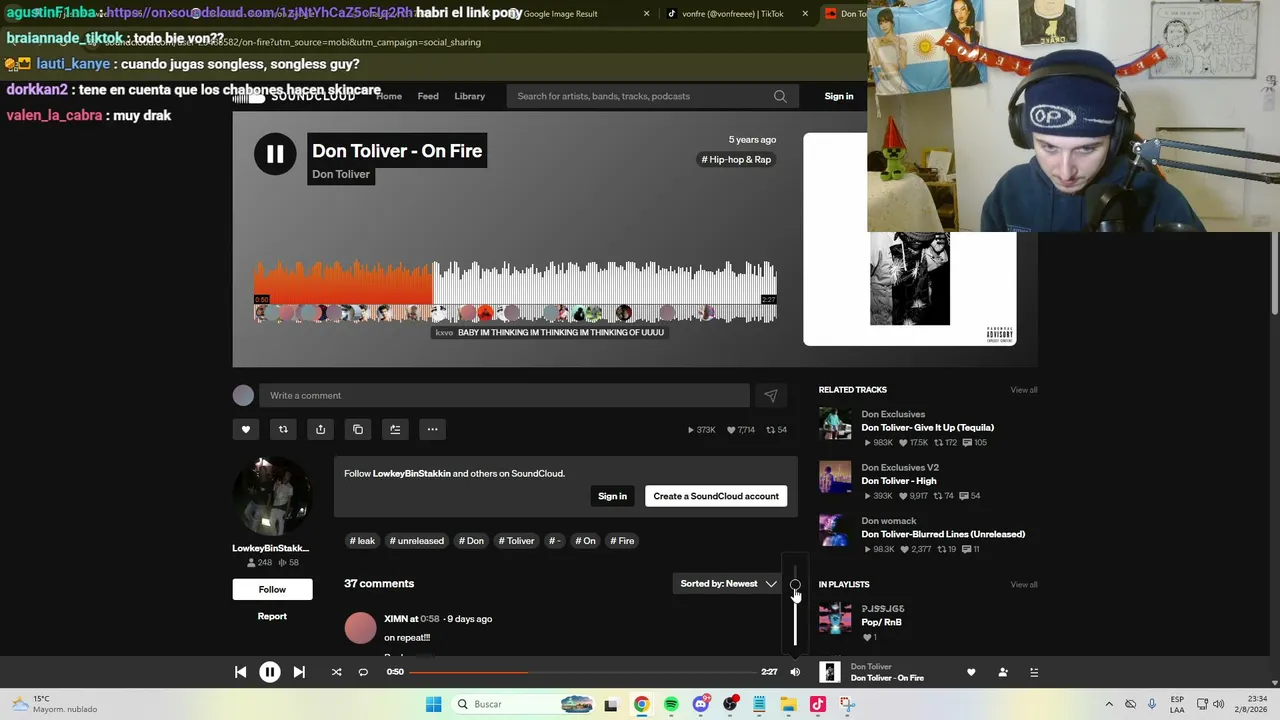Report this track
The height and width of the screenshot is (720, 1280).
coord(272,616)
